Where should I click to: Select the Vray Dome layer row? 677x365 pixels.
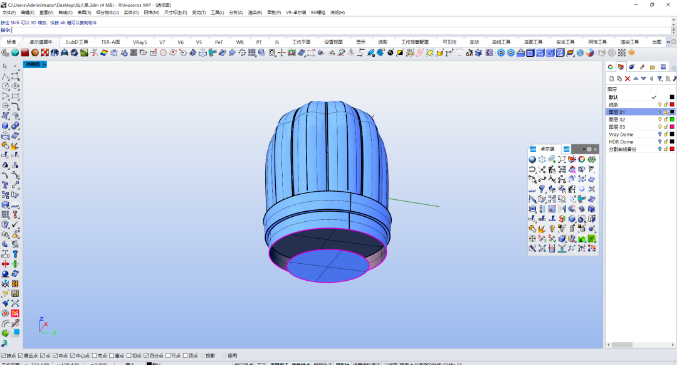pos(640,134)
